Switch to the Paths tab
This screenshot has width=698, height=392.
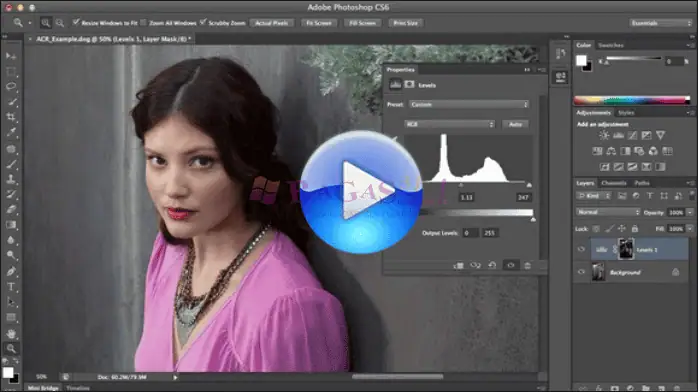641,183
